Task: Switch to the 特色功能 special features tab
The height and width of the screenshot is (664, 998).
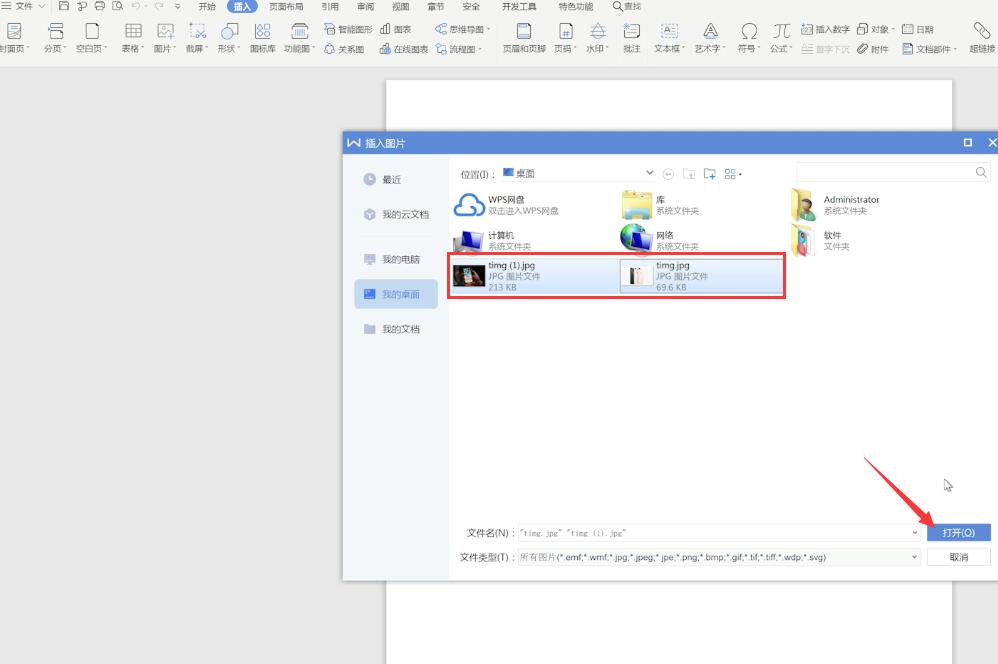Action: click(x=575, y=6)
